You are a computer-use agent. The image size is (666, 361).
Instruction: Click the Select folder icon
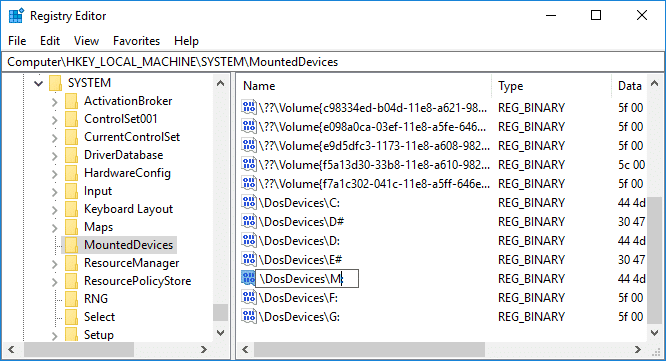(x=71, y=317)
